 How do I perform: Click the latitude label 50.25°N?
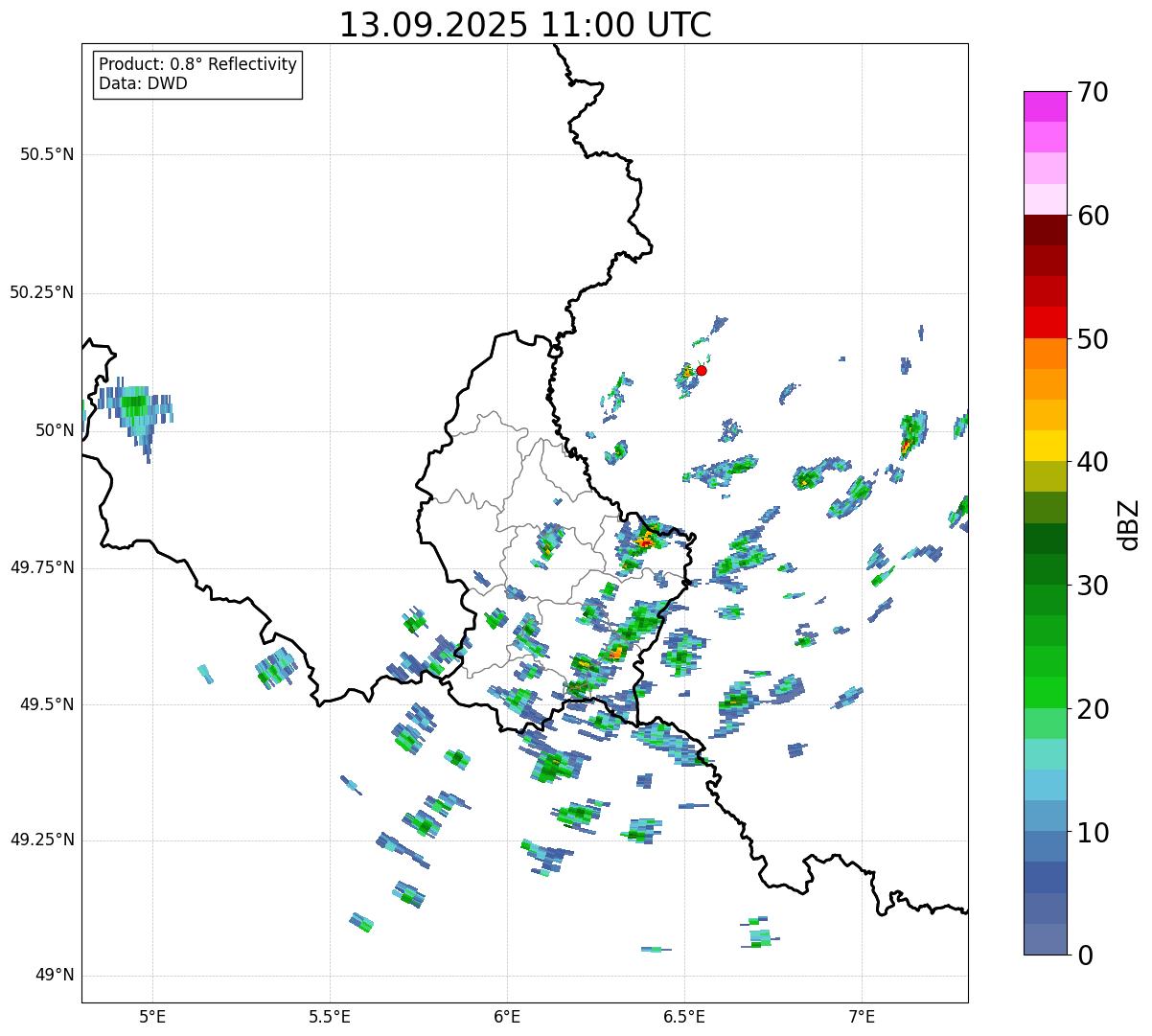click(41, 292)
